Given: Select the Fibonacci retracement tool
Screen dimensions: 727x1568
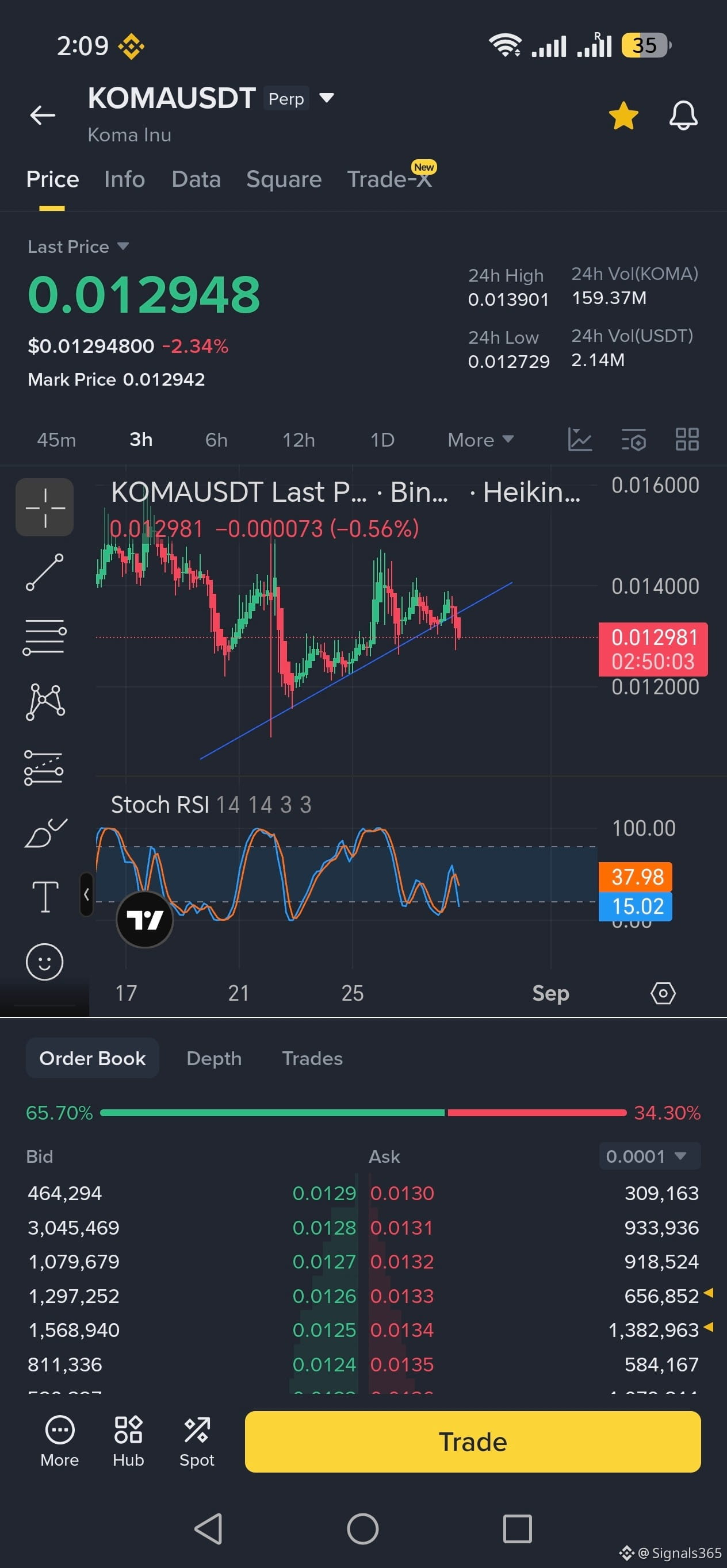Looking at the screenshot, I should 44,637.
